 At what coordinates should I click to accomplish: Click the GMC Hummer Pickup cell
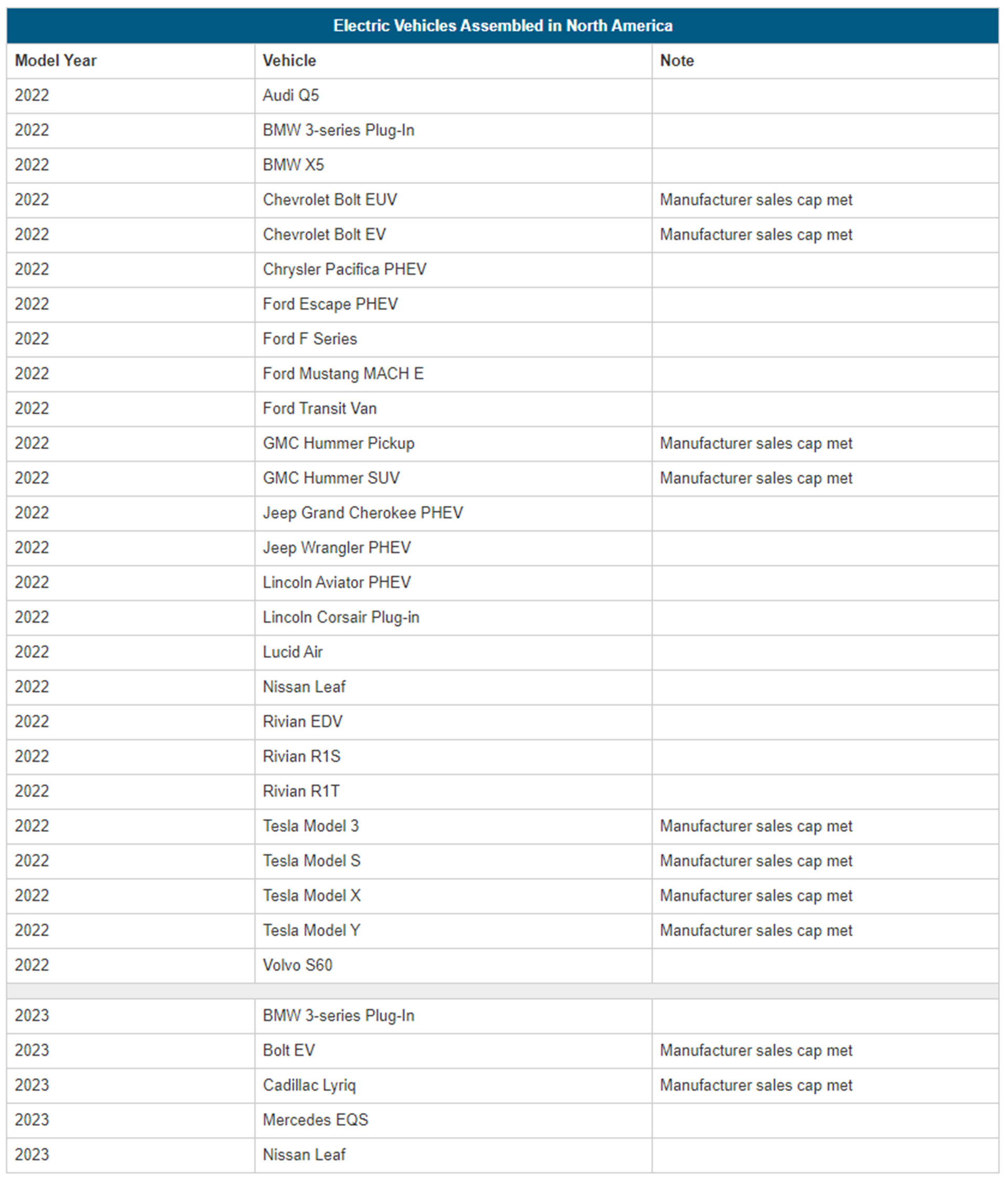(x=338, y=443)
